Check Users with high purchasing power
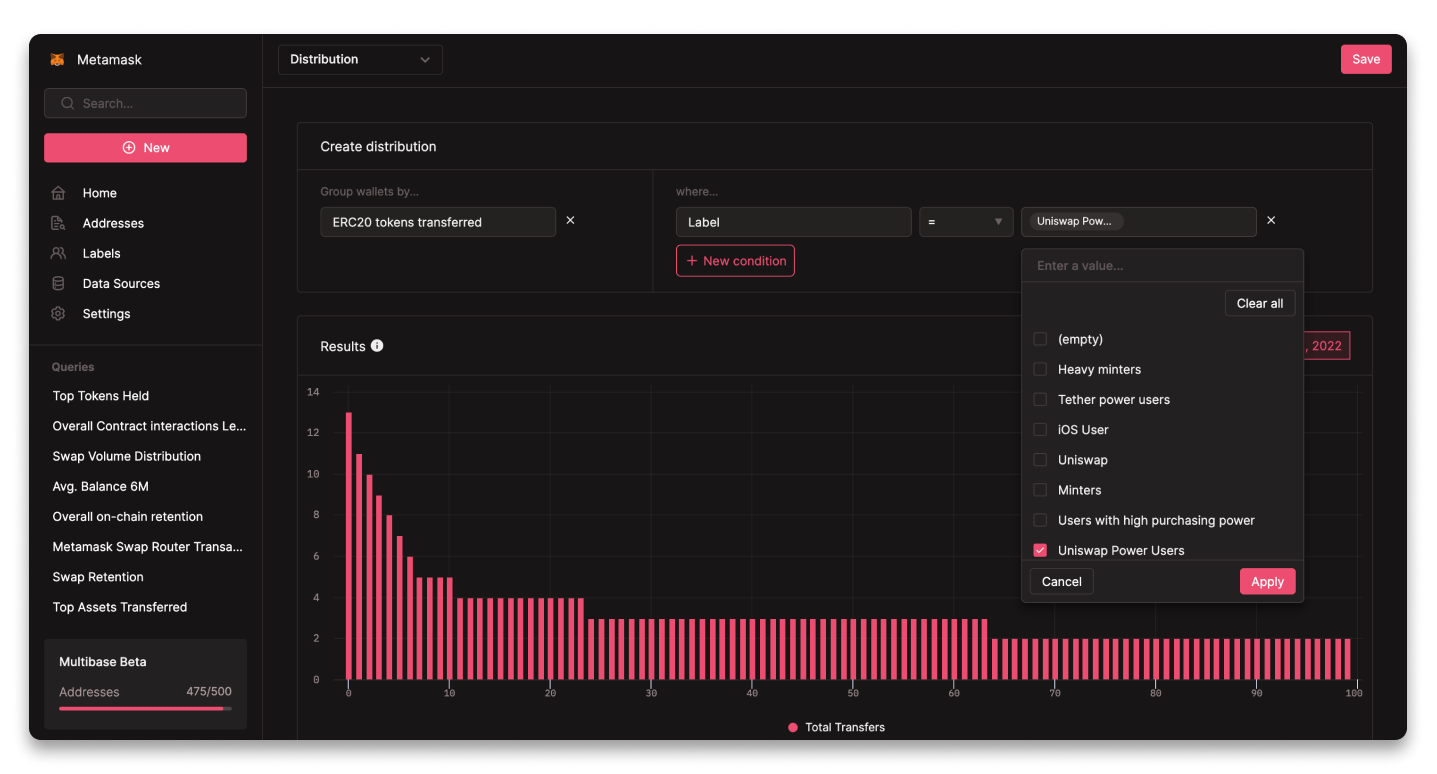This screenshot has height=774, width=1437. (x=1040, y=520)
